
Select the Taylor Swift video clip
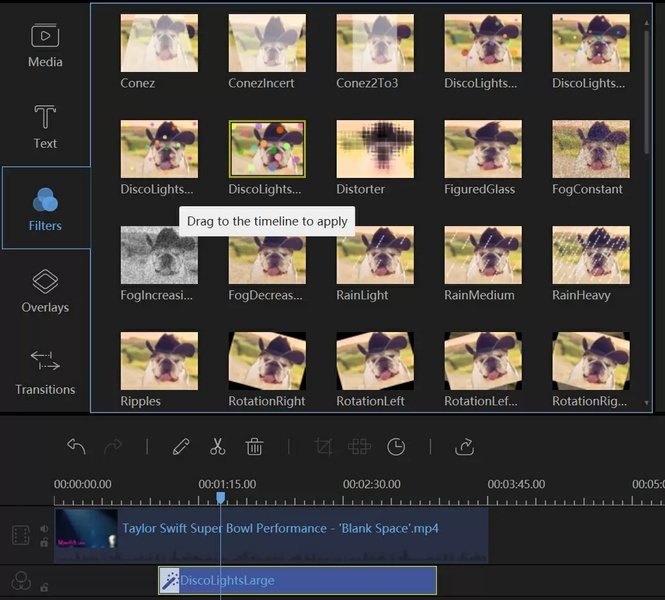271,535
